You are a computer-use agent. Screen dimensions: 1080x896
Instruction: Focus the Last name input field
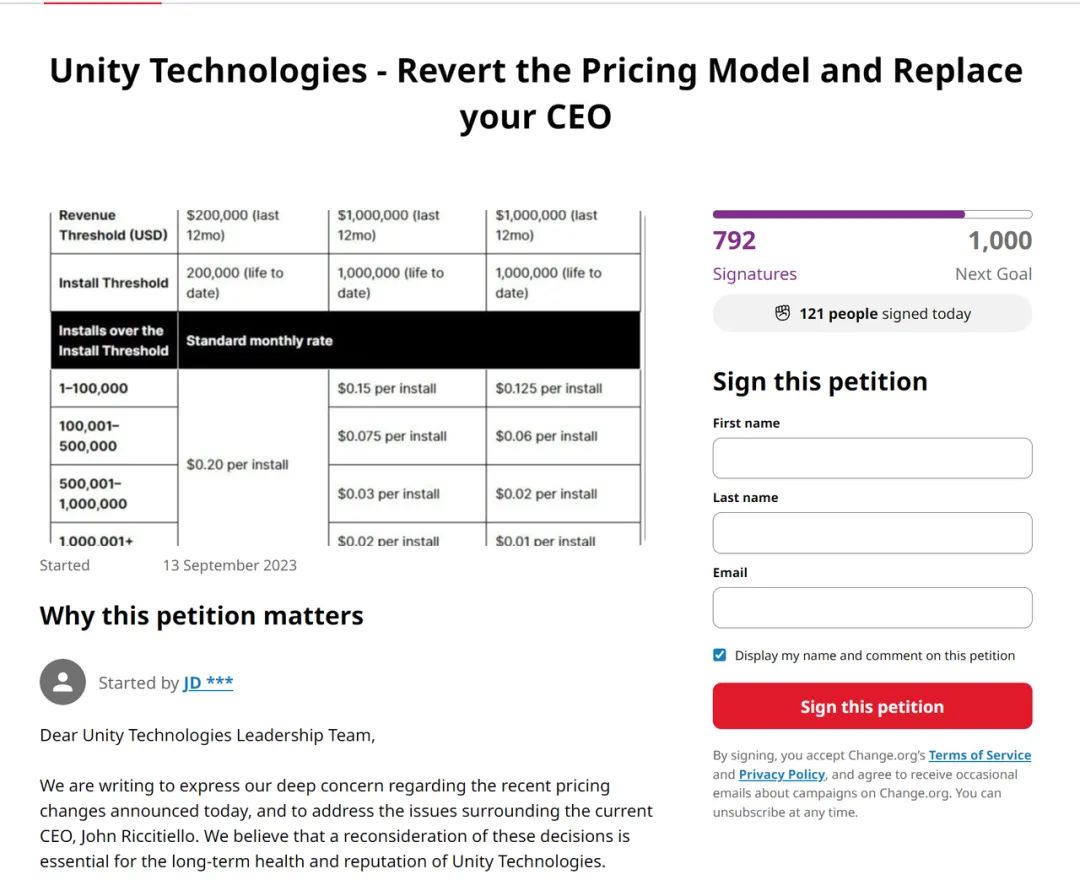[x=872, y=533]
